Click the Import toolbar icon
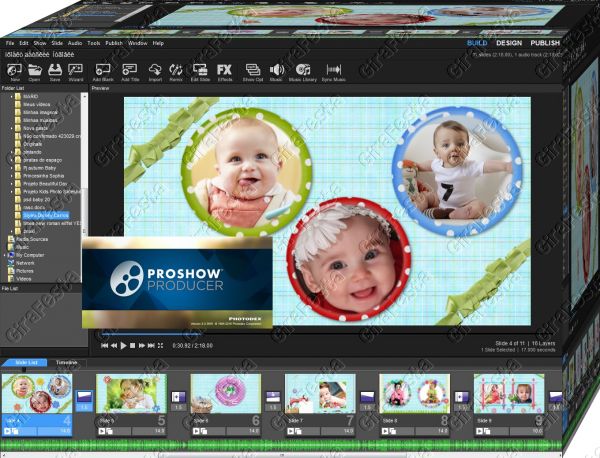The height and width of the screenshot is (458, 600). click(155, 72)
